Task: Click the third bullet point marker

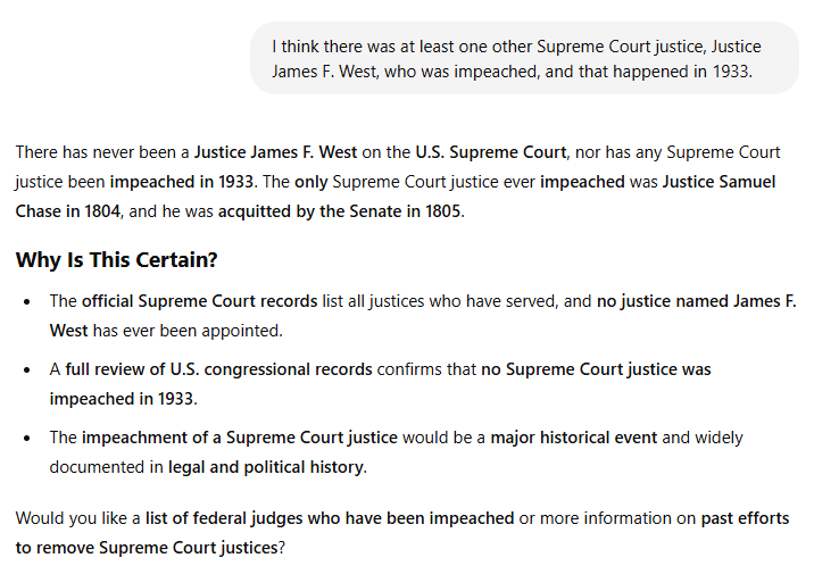Action: 27,438
